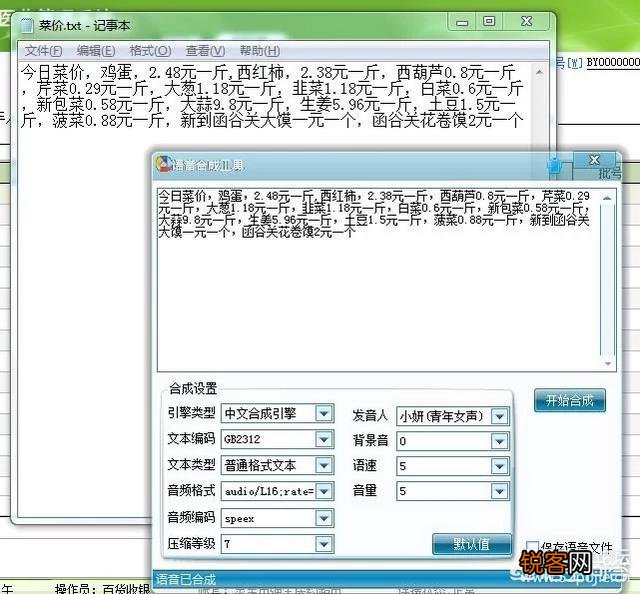This screenshot has width=640, height=594.
Task: Minimize the 菜价.txt Notepad window
Action: (x=462, y=22)
